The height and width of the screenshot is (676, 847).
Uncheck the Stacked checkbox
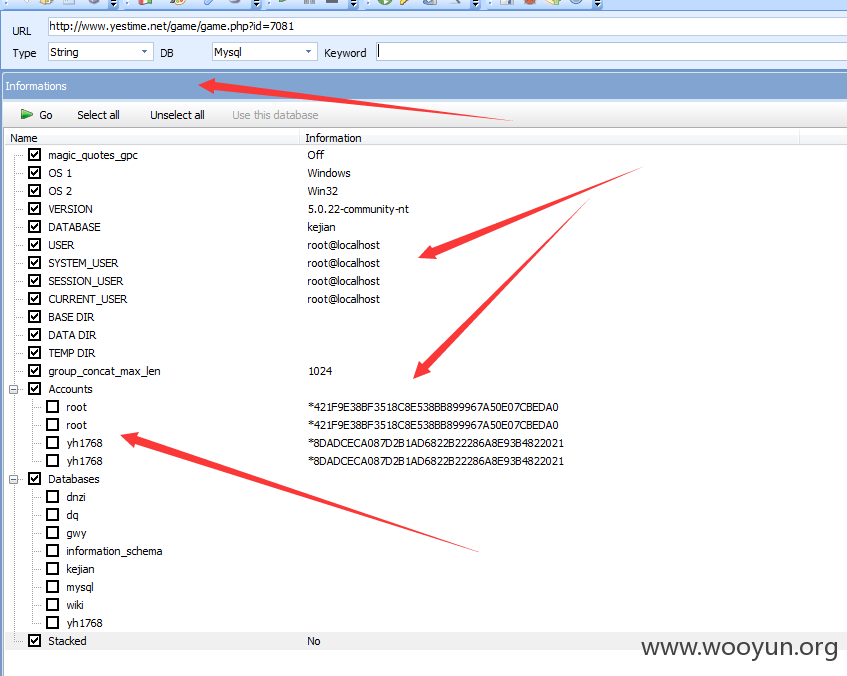pyautogui.click(x=35, y=640)
